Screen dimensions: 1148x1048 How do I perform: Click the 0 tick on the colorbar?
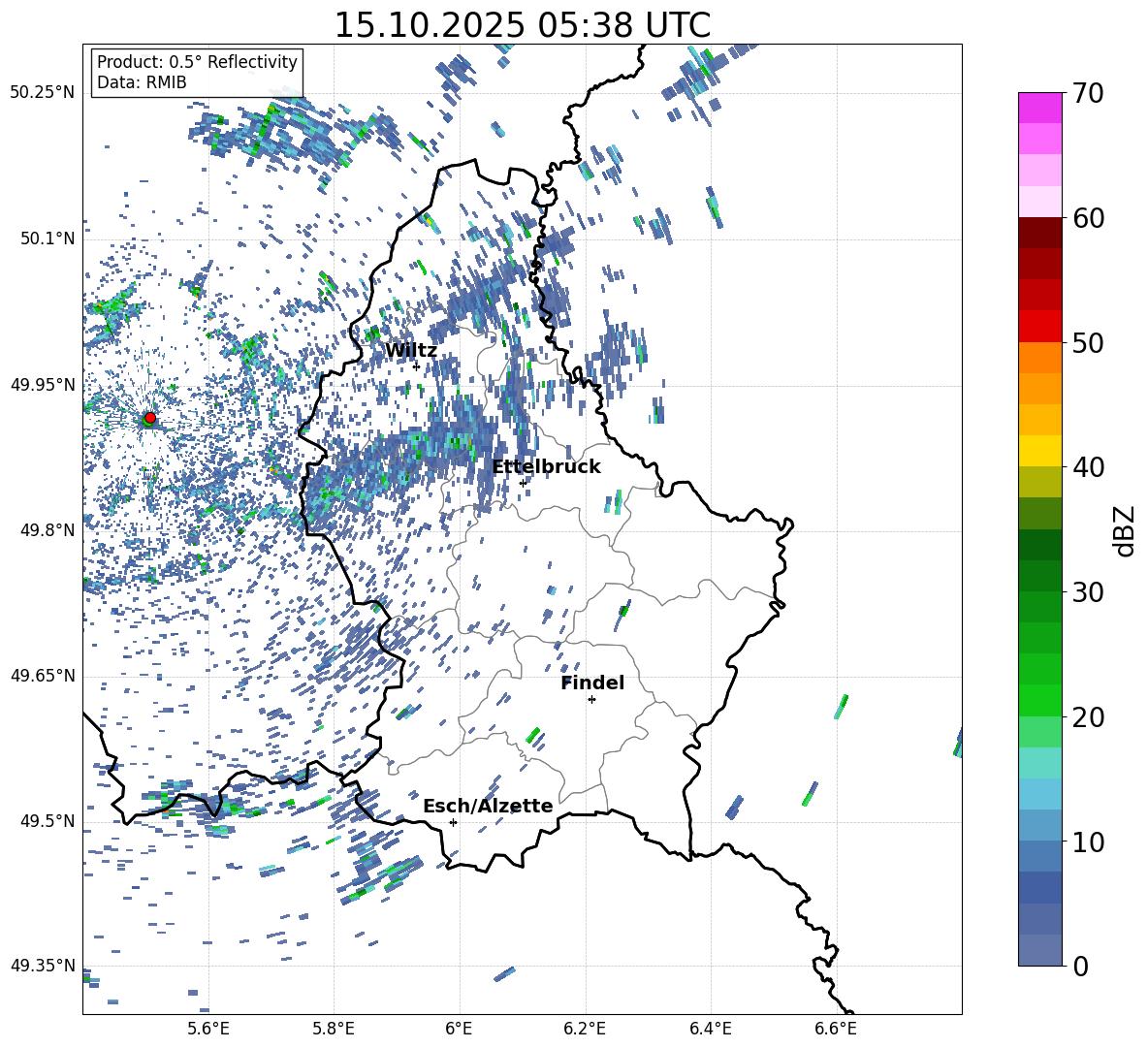pyautogui.click(x=1080, y=966)
